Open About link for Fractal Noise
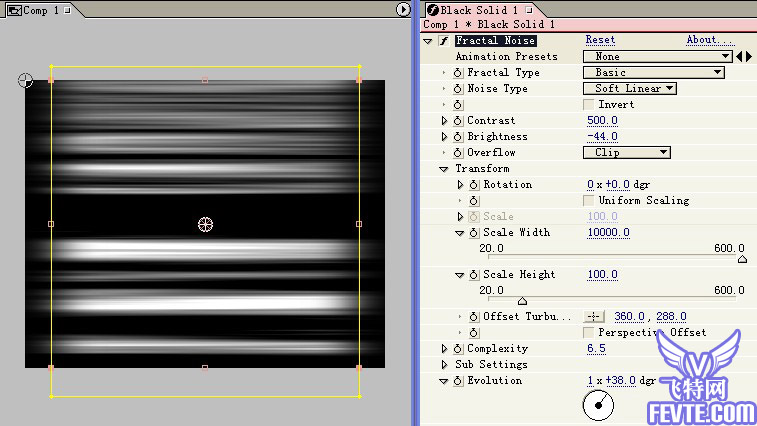This screenshot has width=757, height=426. point(709,40)
